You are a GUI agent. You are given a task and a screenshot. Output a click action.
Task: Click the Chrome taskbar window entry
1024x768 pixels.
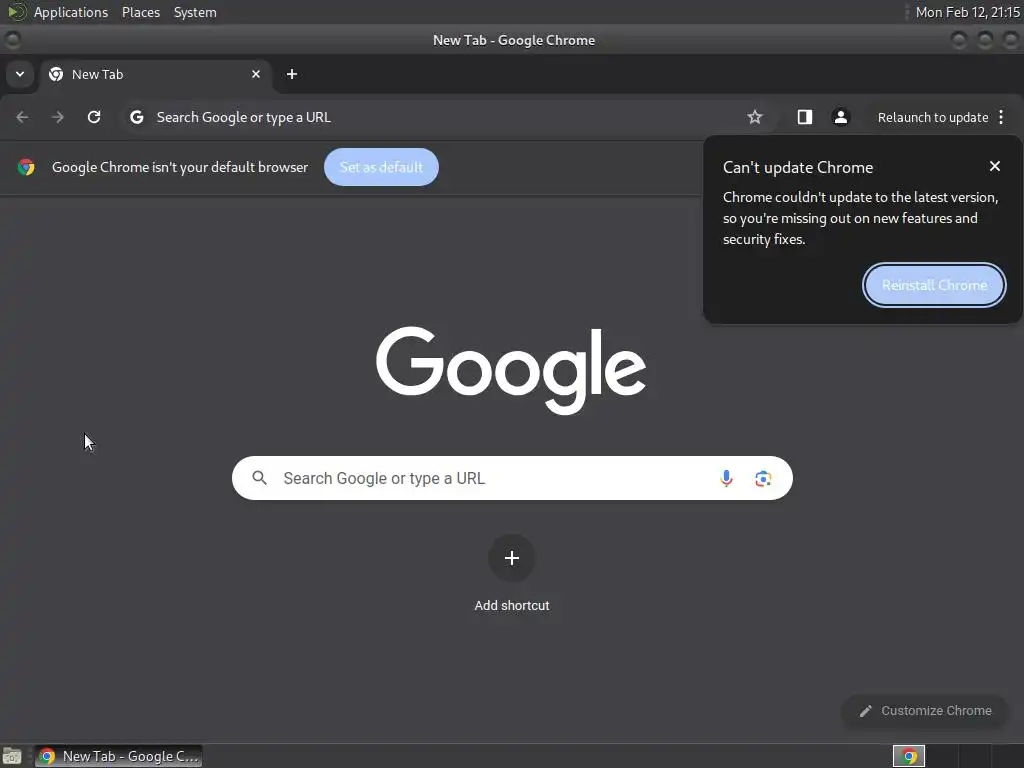118,756
